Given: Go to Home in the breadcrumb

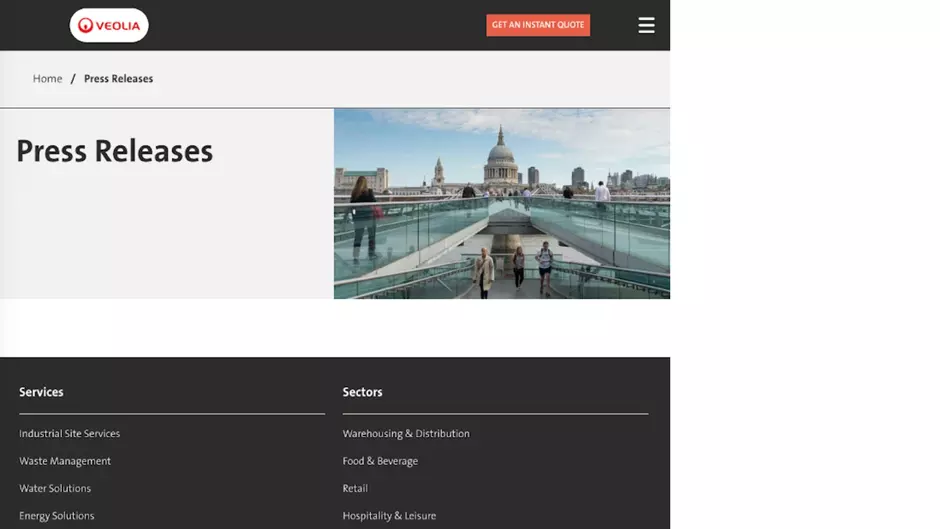Looking at the screenshot, I should pyautogui.click(x=47, y=79).
